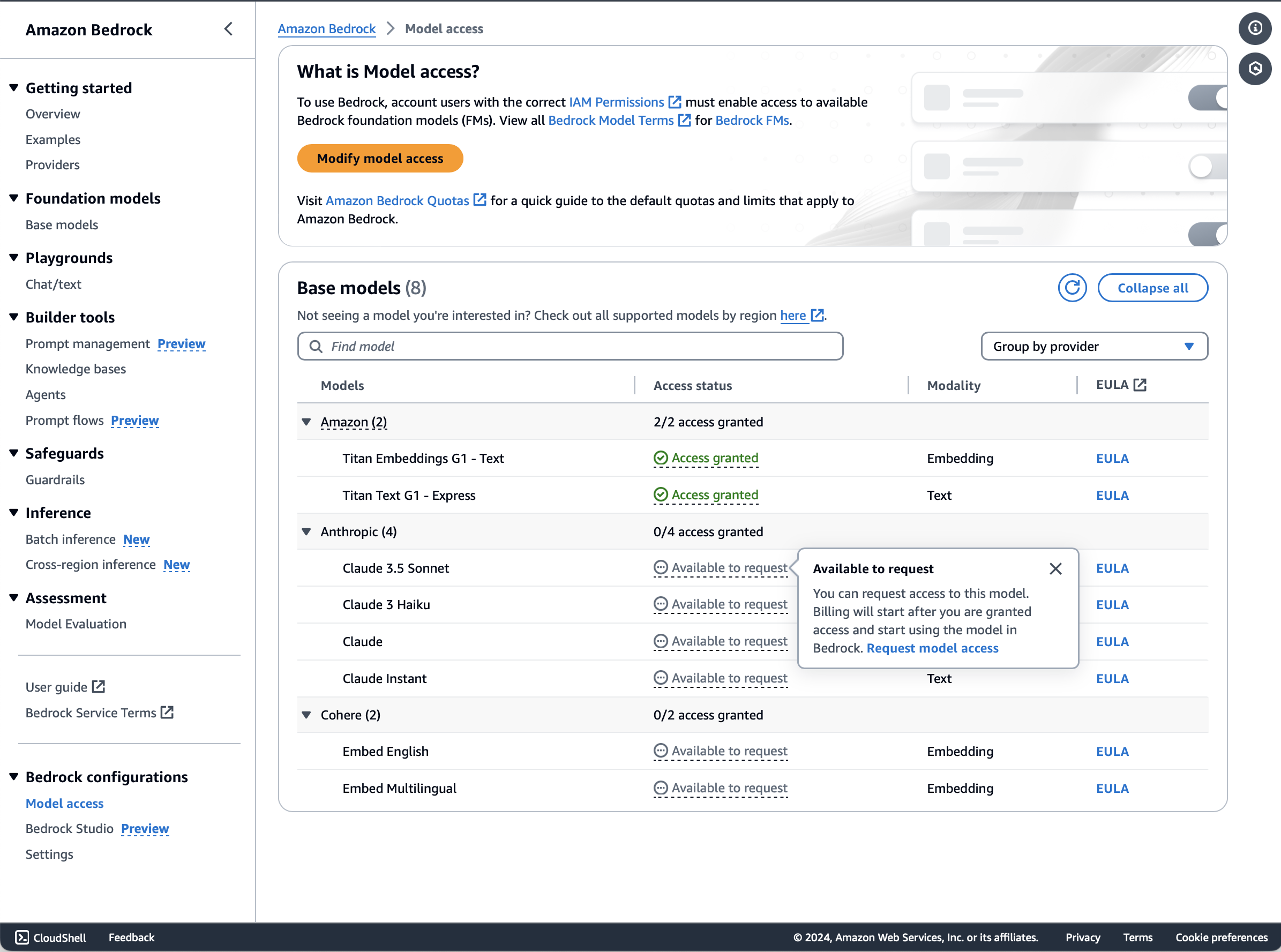Click the external icon after Amazon Bedrock Quotas
This screenshot has width=1281, height=952.
(480, 200)
